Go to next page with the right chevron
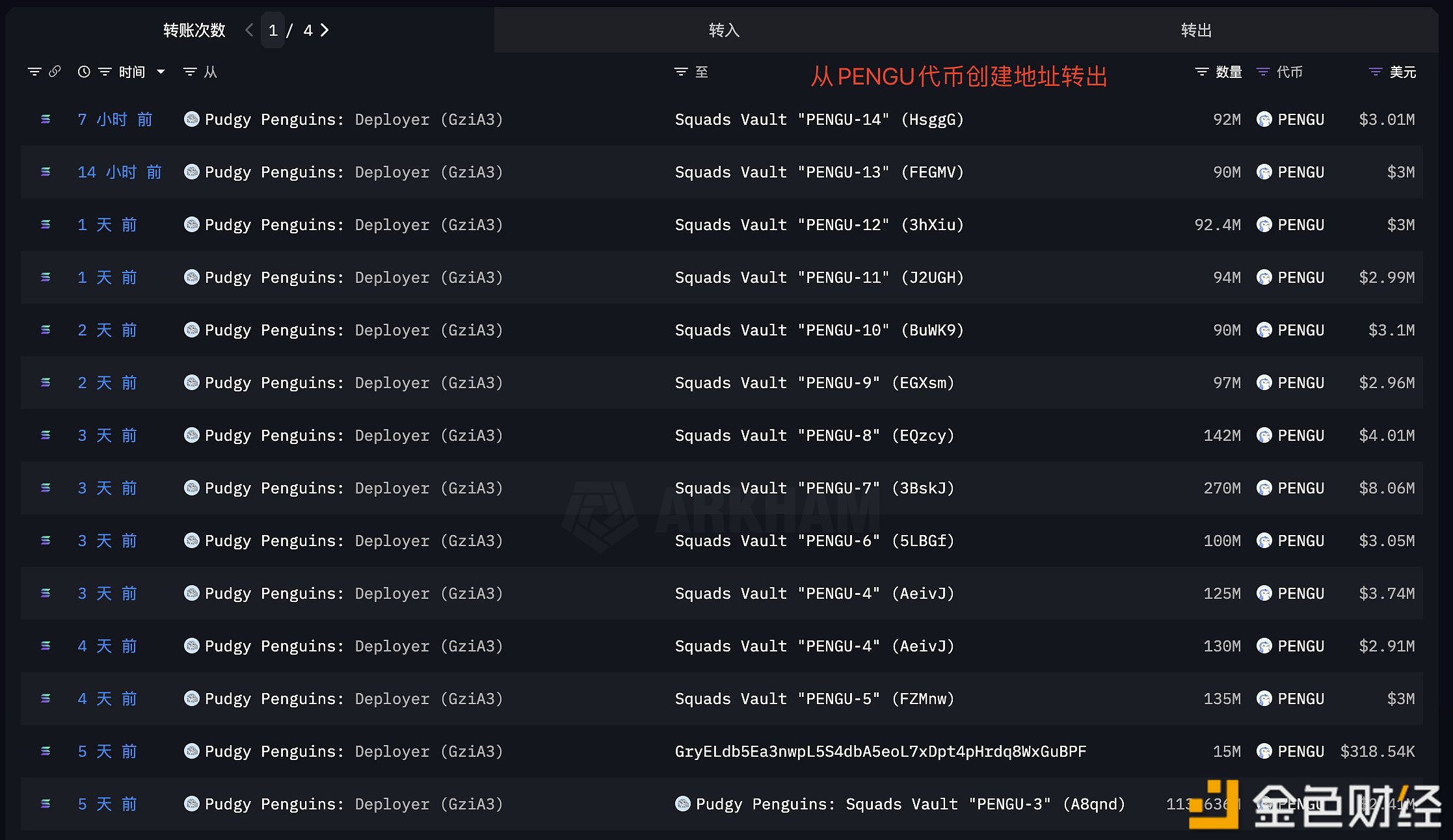1453x840 pixels. point(324,30)
